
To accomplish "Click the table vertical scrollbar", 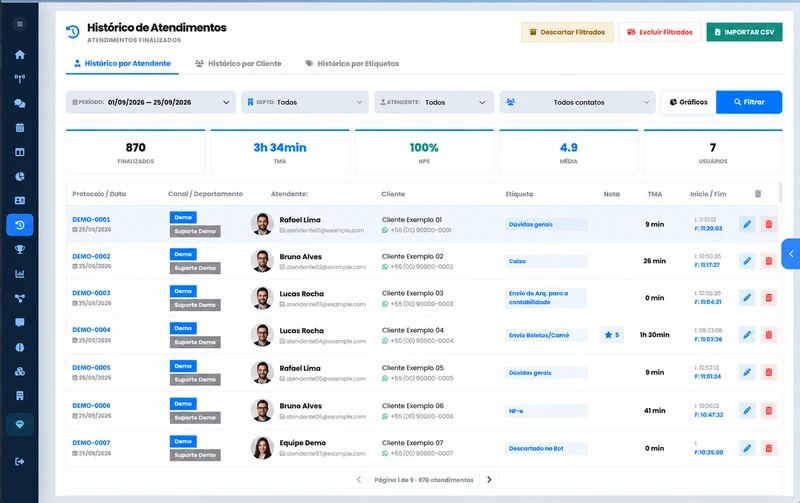I will click(781, 193).
